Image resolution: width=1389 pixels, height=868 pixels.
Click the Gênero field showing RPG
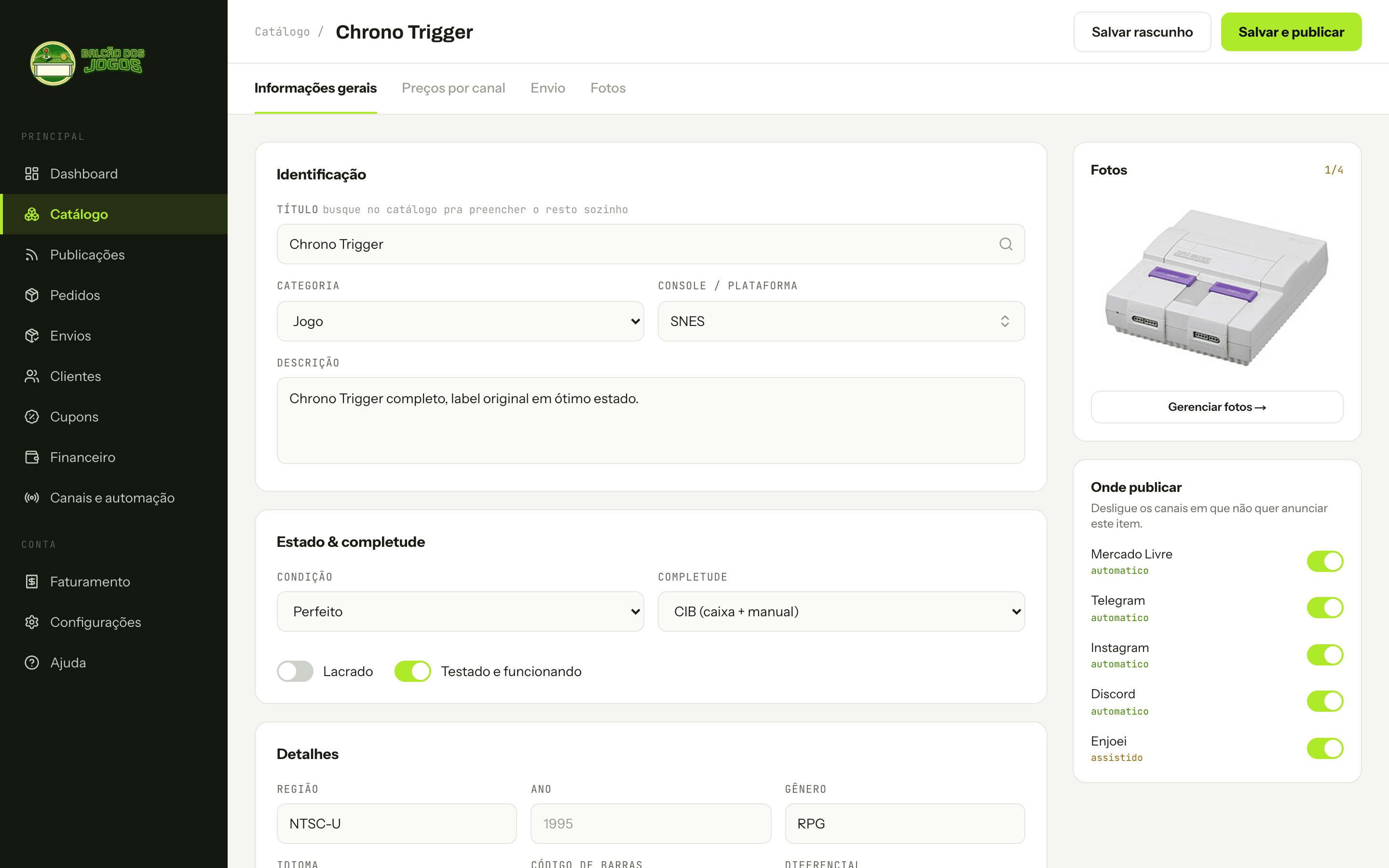[x=905, y=823]
